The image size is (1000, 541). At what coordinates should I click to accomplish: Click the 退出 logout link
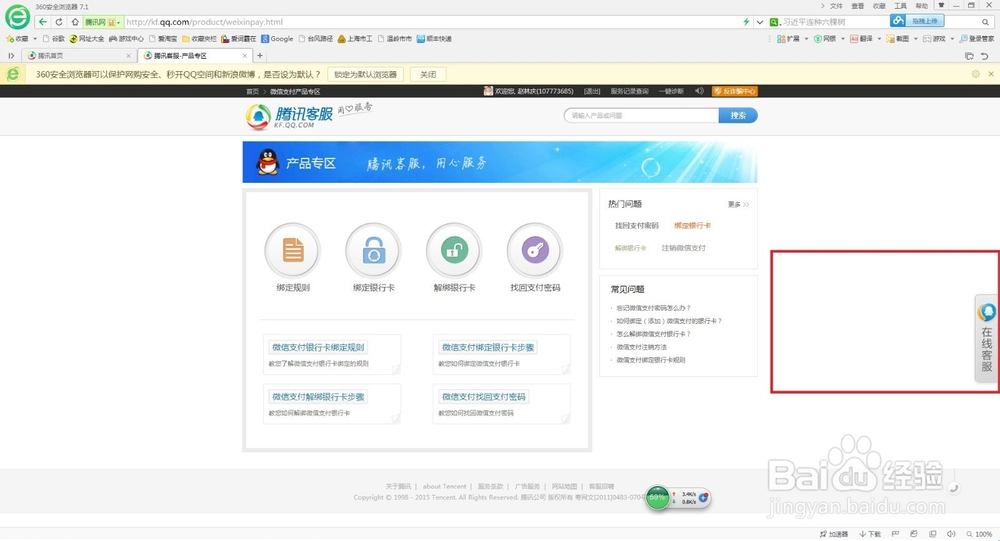click(x=592, y=91)
